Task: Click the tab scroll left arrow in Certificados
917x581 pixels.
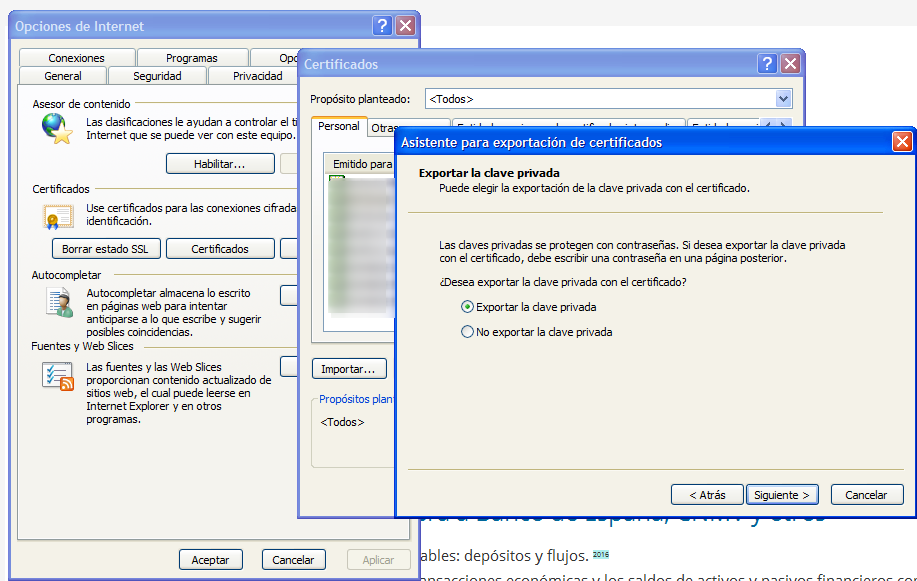Action: coord(768,123)
